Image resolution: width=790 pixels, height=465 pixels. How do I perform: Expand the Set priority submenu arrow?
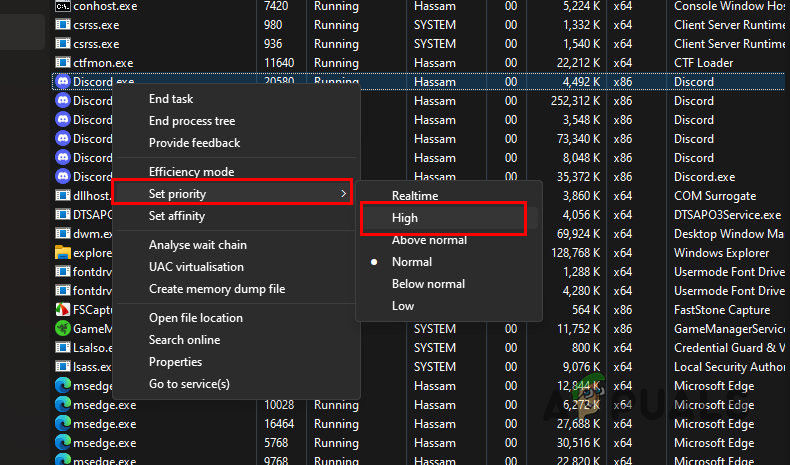(x=343, y=194)
